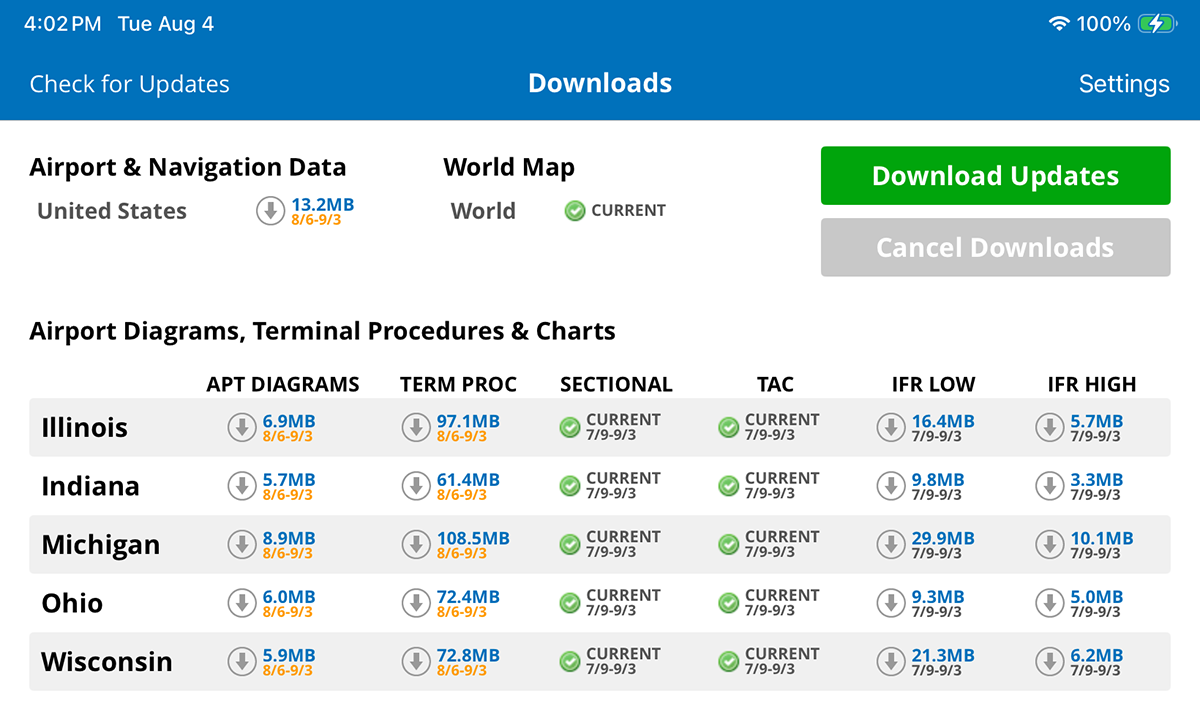Download Illinois APT Diagrams via arrow icon

point(242,428)
